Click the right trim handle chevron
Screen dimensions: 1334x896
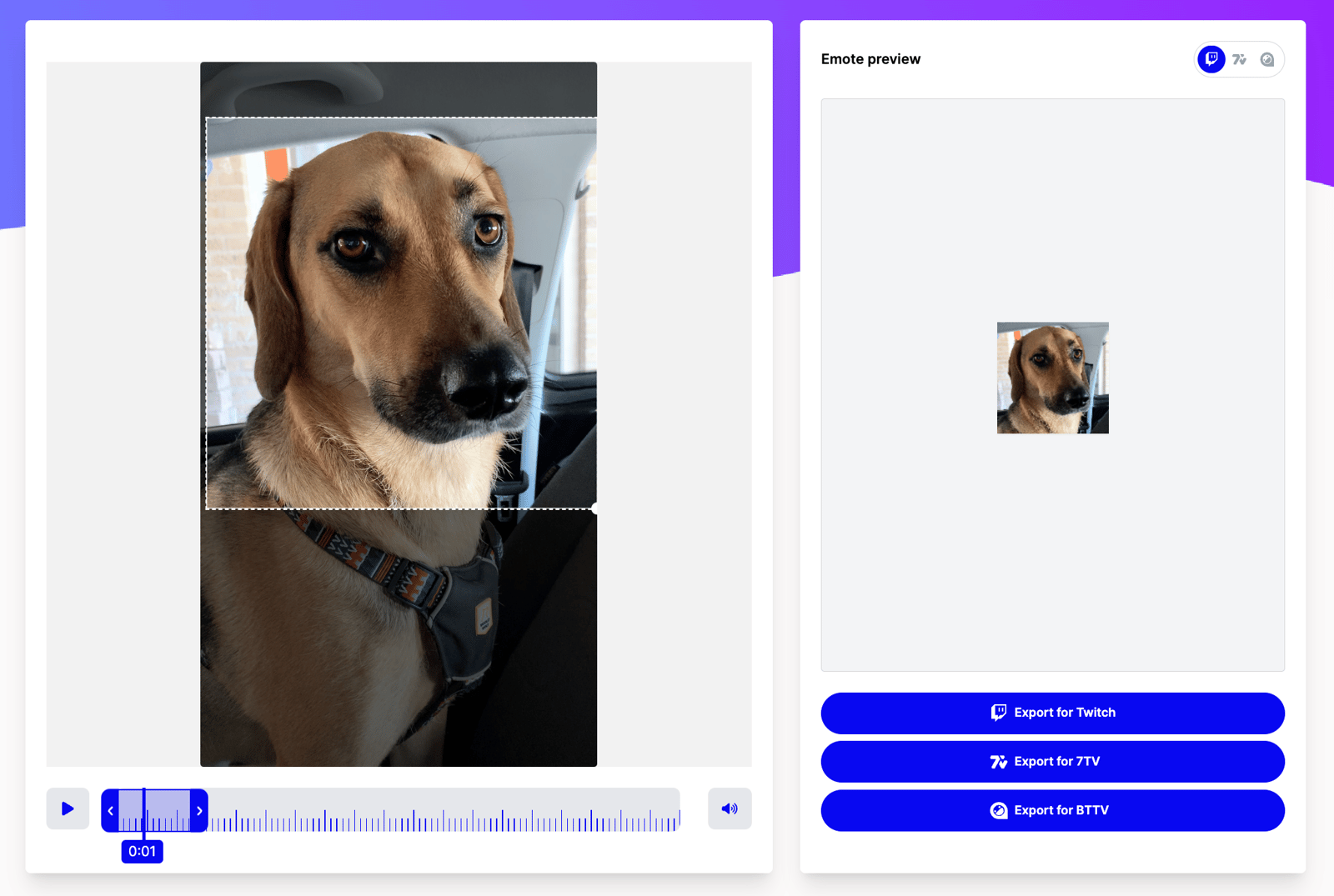199,809
